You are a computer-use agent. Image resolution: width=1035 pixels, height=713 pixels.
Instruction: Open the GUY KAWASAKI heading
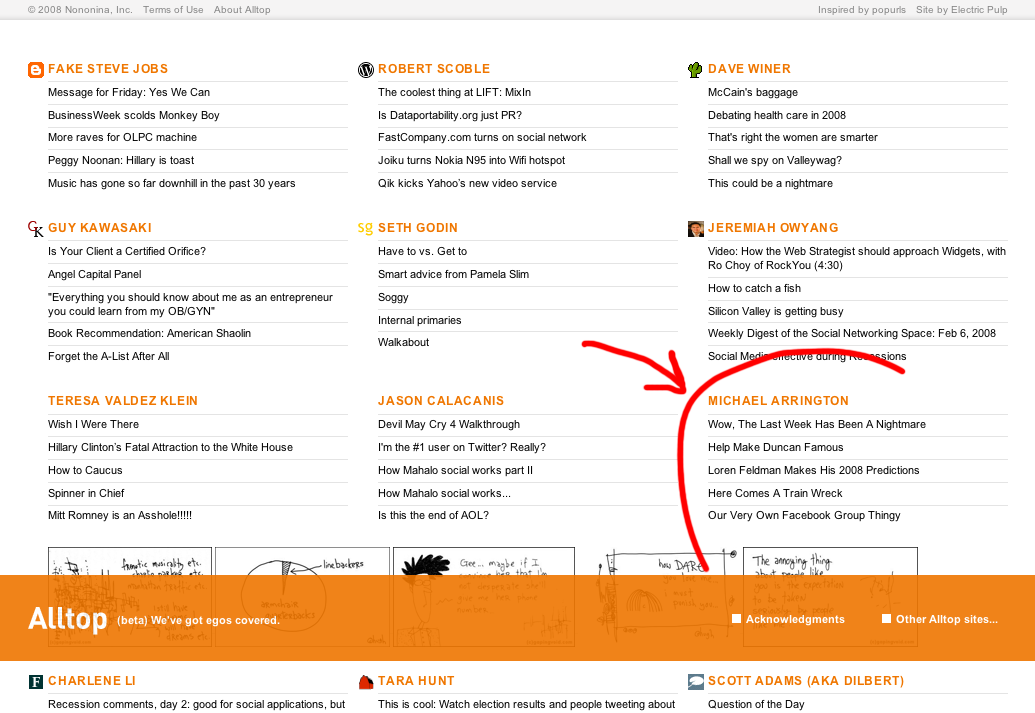[100, 228]
